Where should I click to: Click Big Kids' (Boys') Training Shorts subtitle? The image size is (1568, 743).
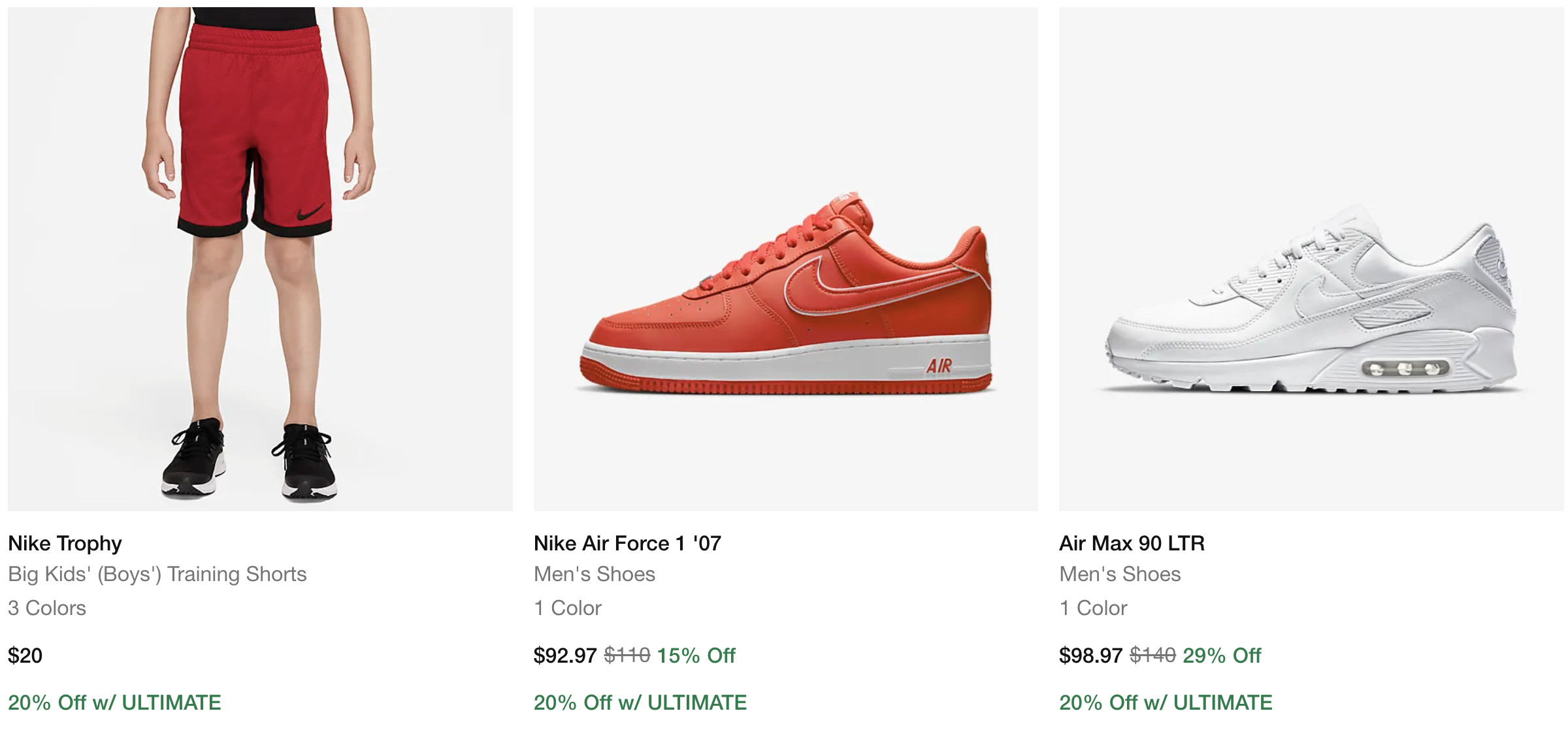(x=157, y=574)
